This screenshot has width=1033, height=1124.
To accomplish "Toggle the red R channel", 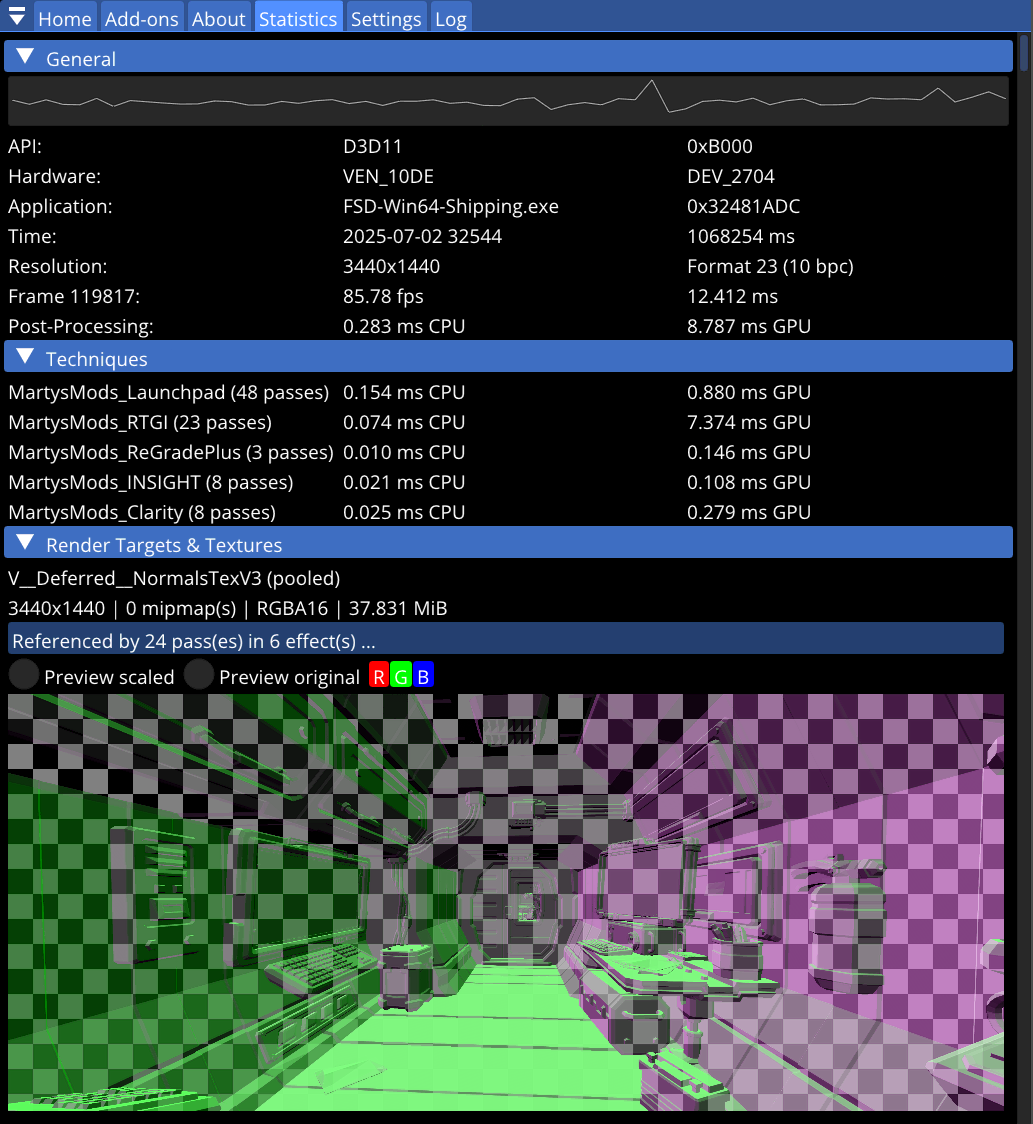I will click(379, 675).
